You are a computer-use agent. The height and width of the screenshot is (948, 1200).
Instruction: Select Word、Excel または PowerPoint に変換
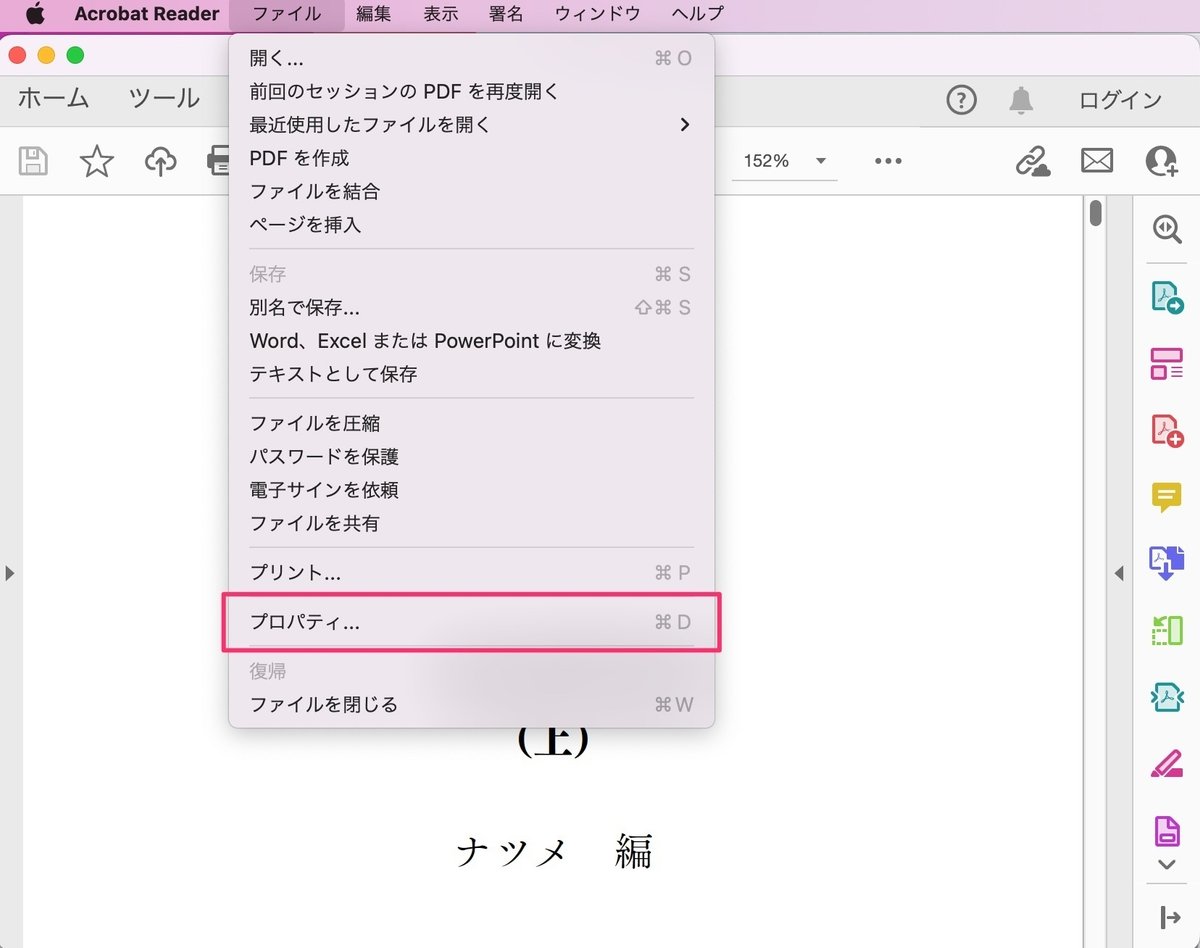(x=471, y=340)
